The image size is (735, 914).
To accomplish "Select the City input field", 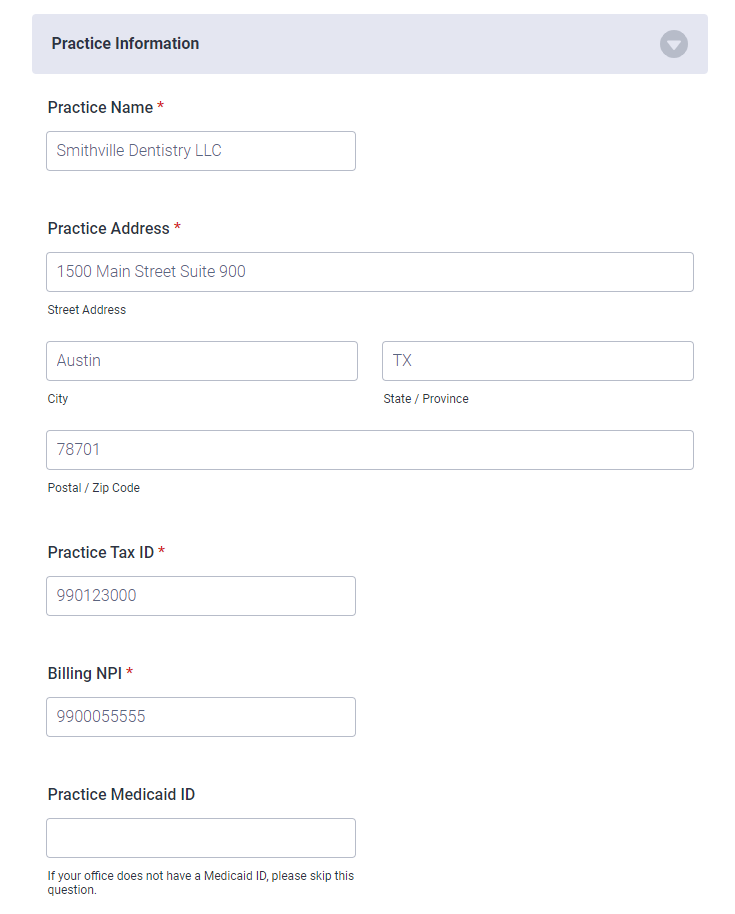I will pyautogui.click(x=202, y=361).
